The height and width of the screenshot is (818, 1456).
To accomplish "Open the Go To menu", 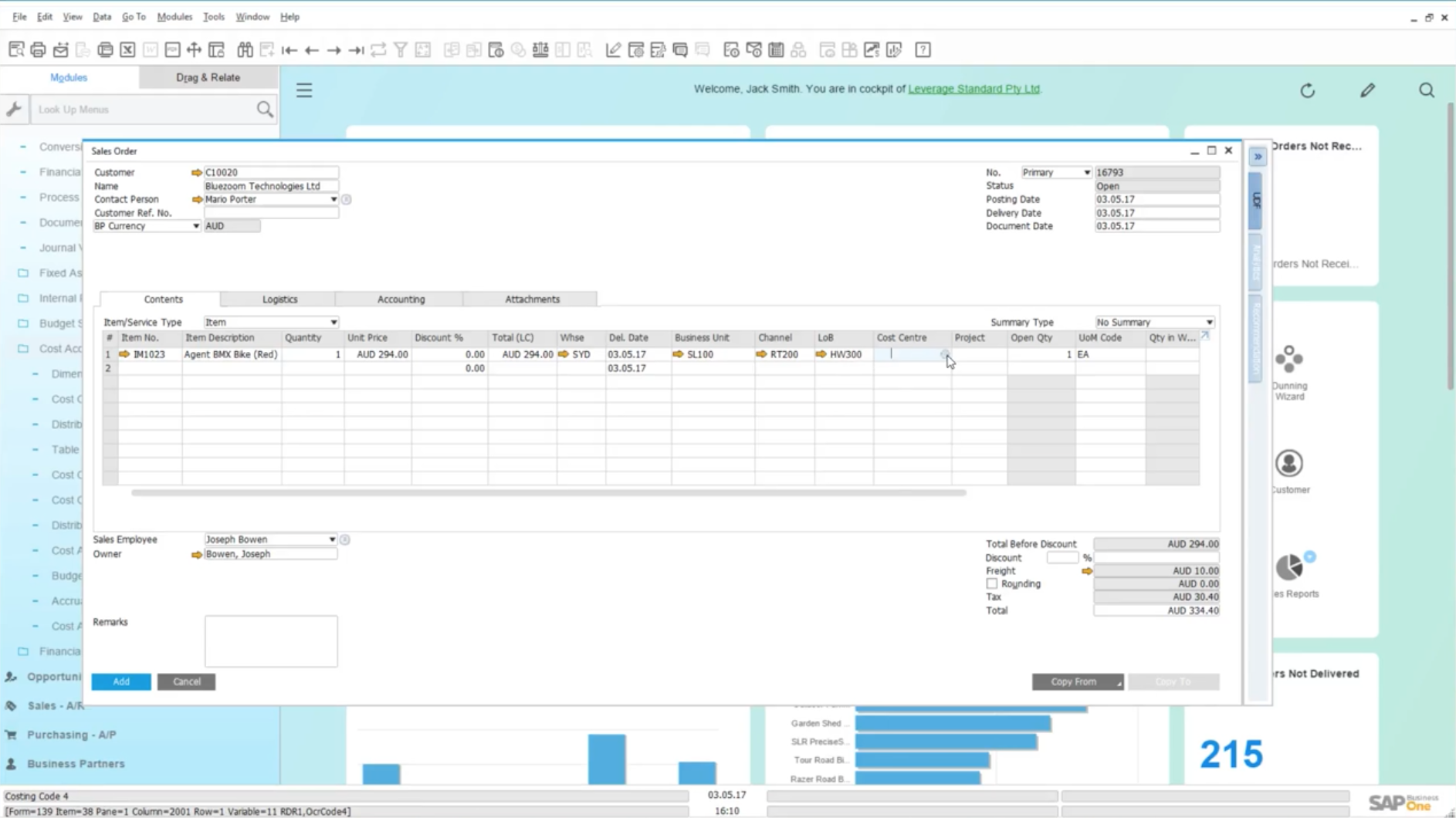I will pos(134,16).
